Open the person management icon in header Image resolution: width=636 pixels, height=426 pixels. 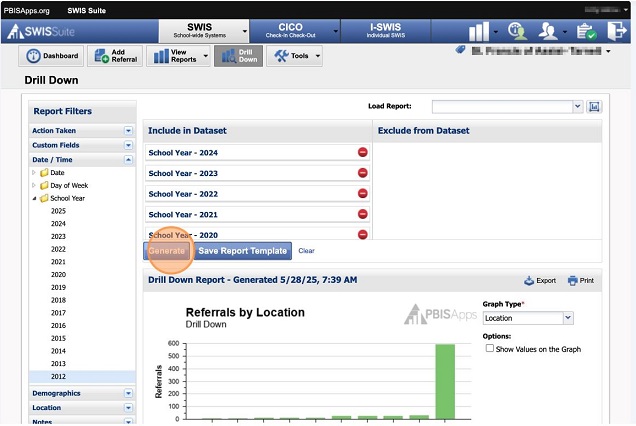(x=548, y=31)
